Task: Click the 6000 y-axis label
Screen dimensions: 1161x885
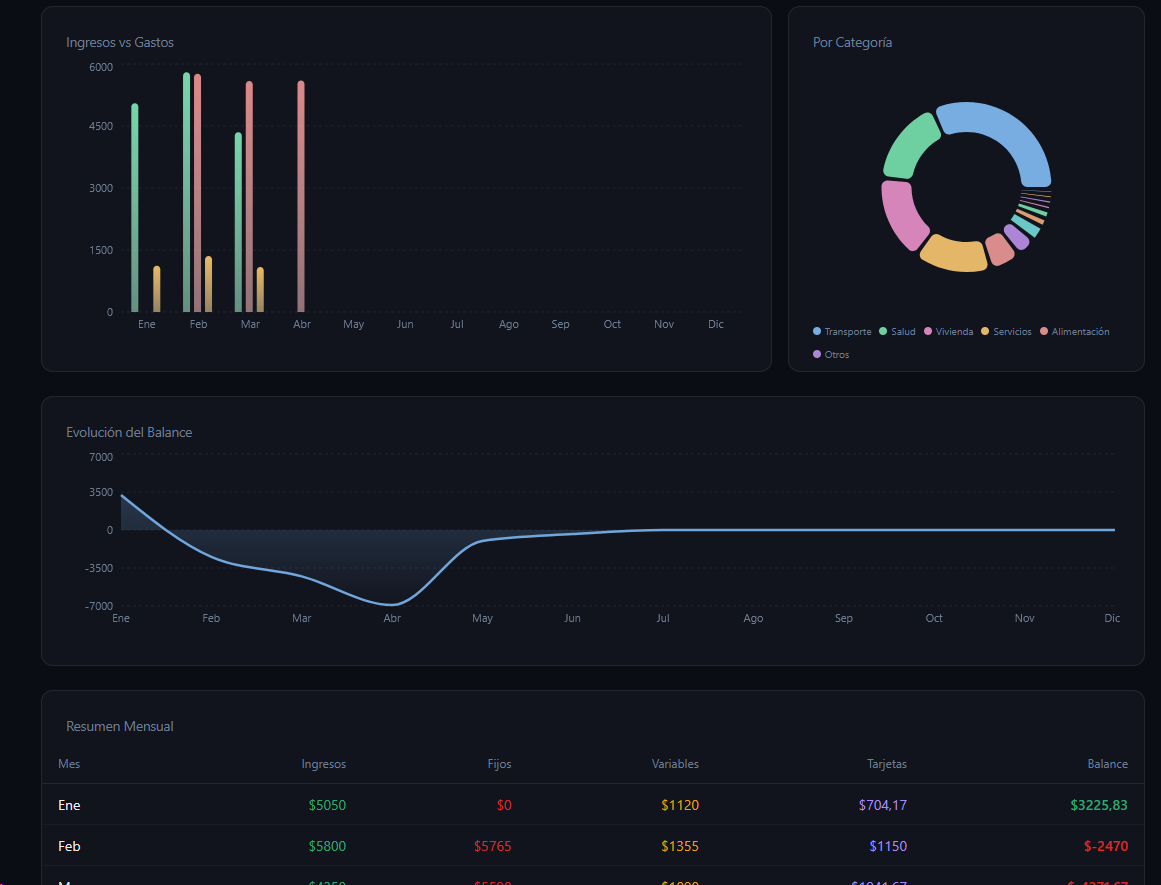Action: click(101, 67)
